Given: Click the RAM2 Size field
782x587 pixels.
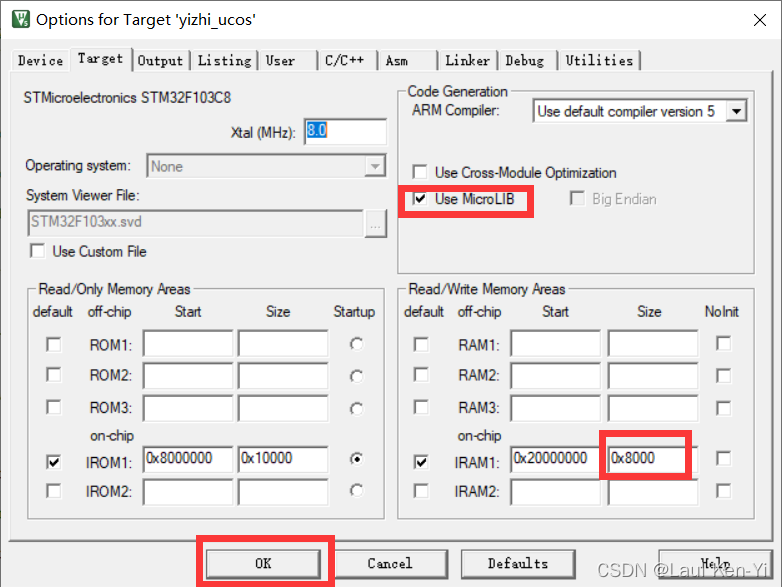Looking at the screenshot, I should [653, 376].
